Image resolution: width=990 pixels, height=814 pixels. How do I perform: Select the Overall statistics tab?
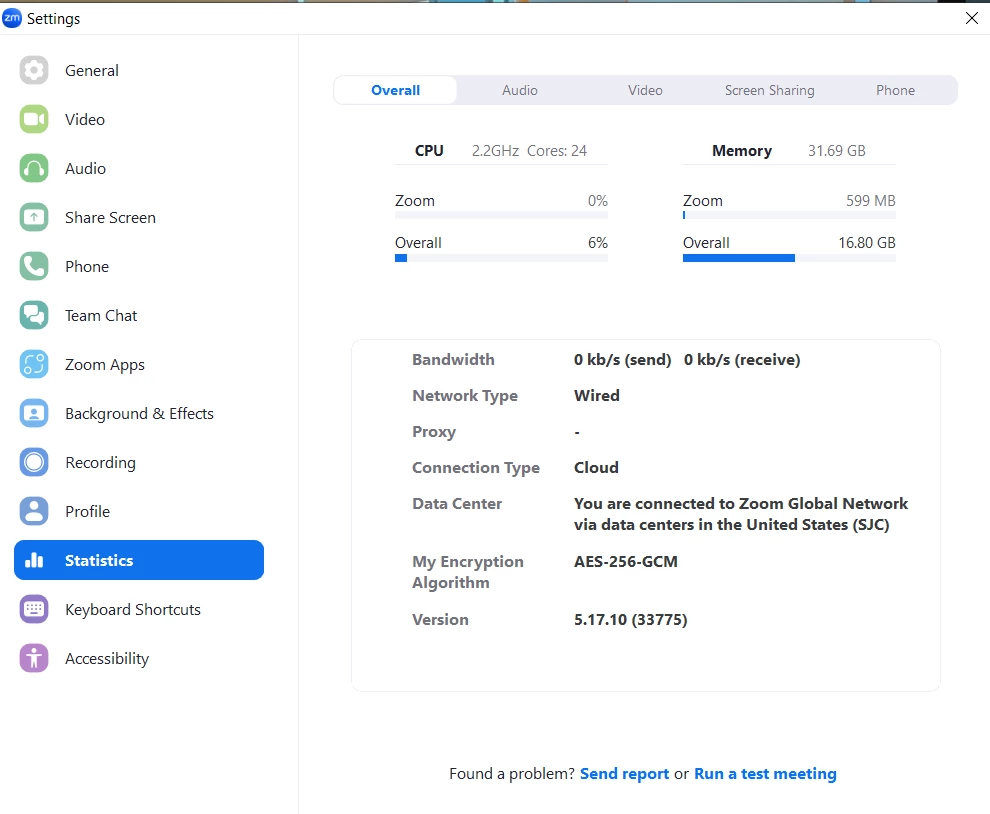(x=395, y=90)
